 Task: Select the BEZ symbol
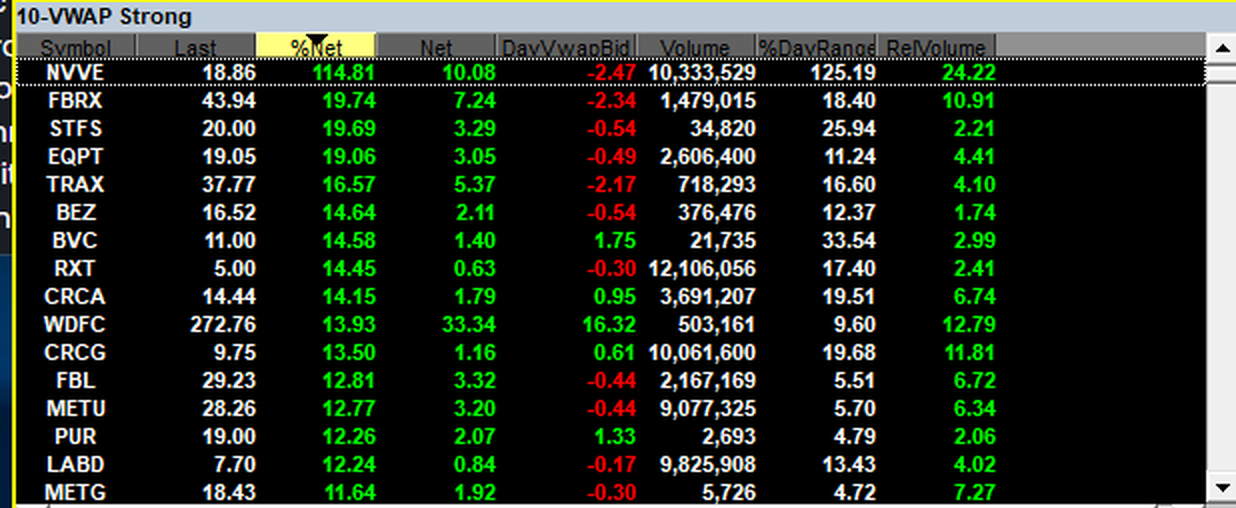[x=76, y=212]
